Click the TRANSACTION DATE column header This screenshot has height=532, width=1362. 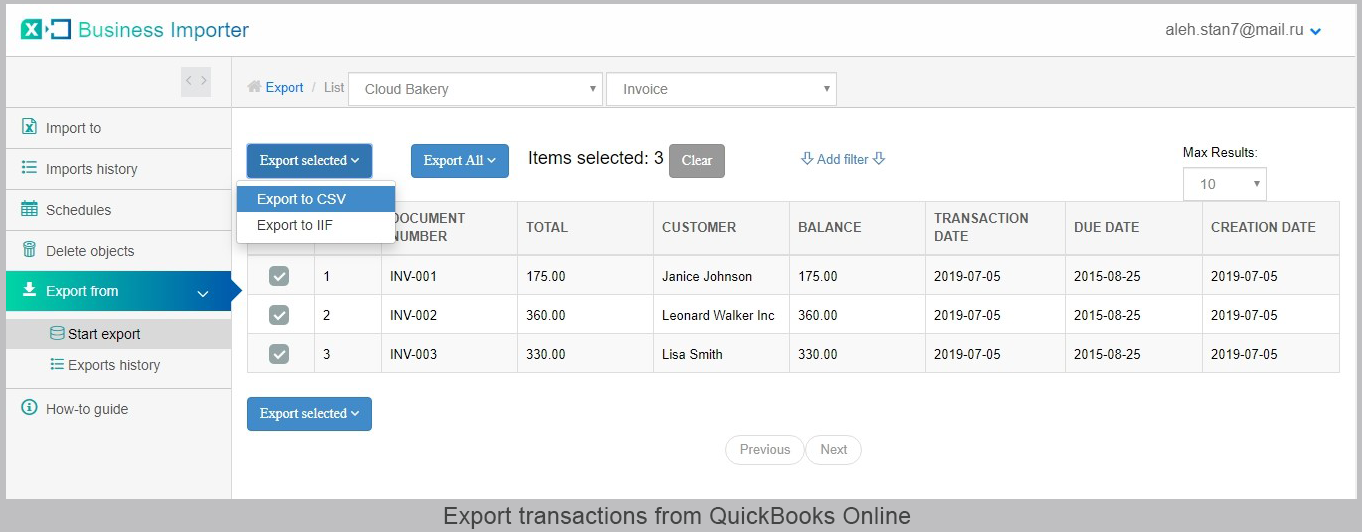pyautogui.click(x=995, y=227)
